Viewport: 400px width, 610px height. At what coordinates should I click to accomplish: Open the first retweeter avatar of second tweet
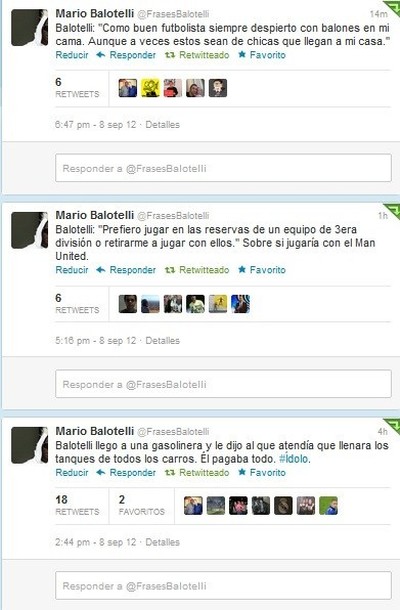128,304
